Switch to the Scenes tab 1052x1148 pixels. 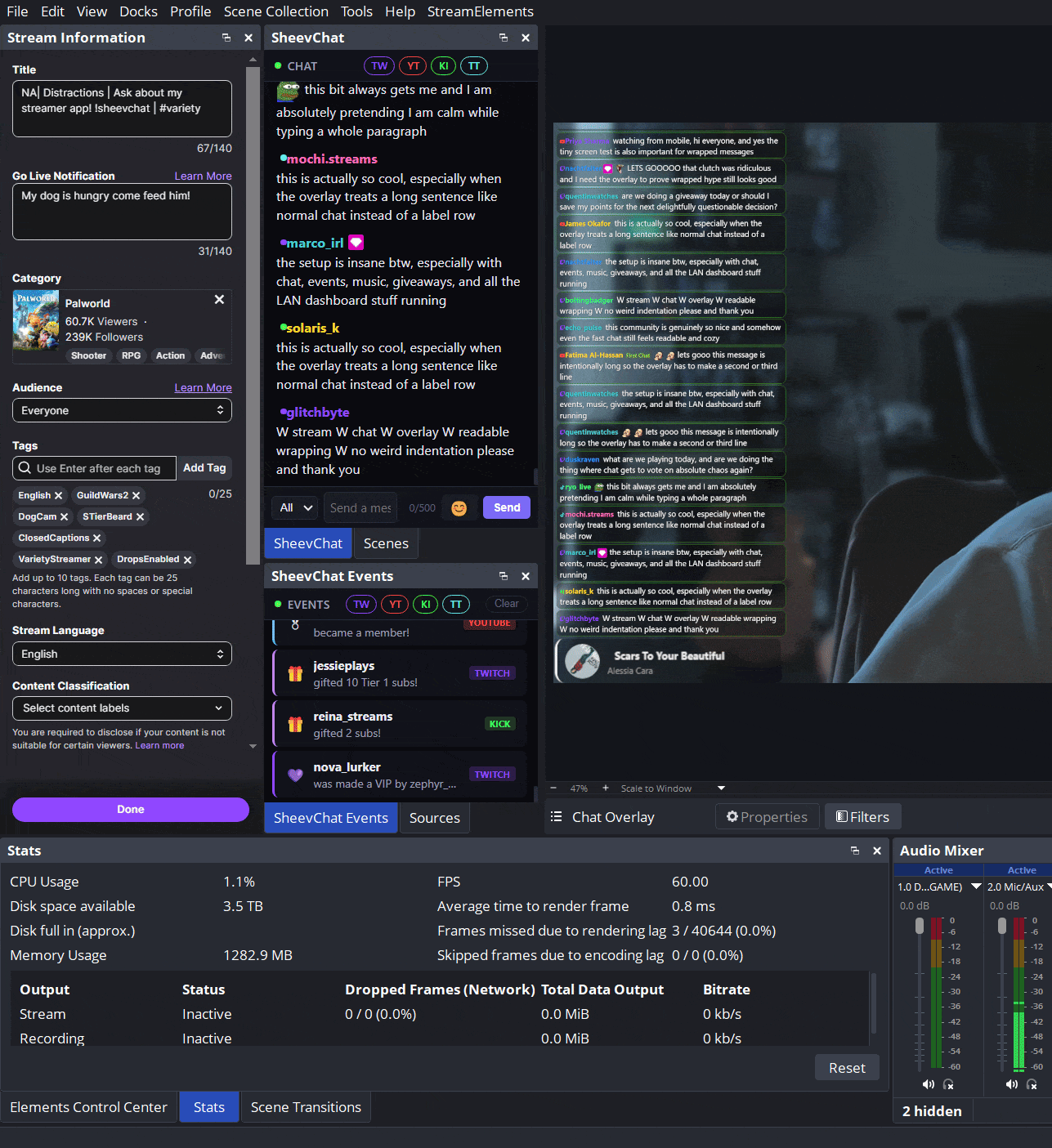[386, 543]
